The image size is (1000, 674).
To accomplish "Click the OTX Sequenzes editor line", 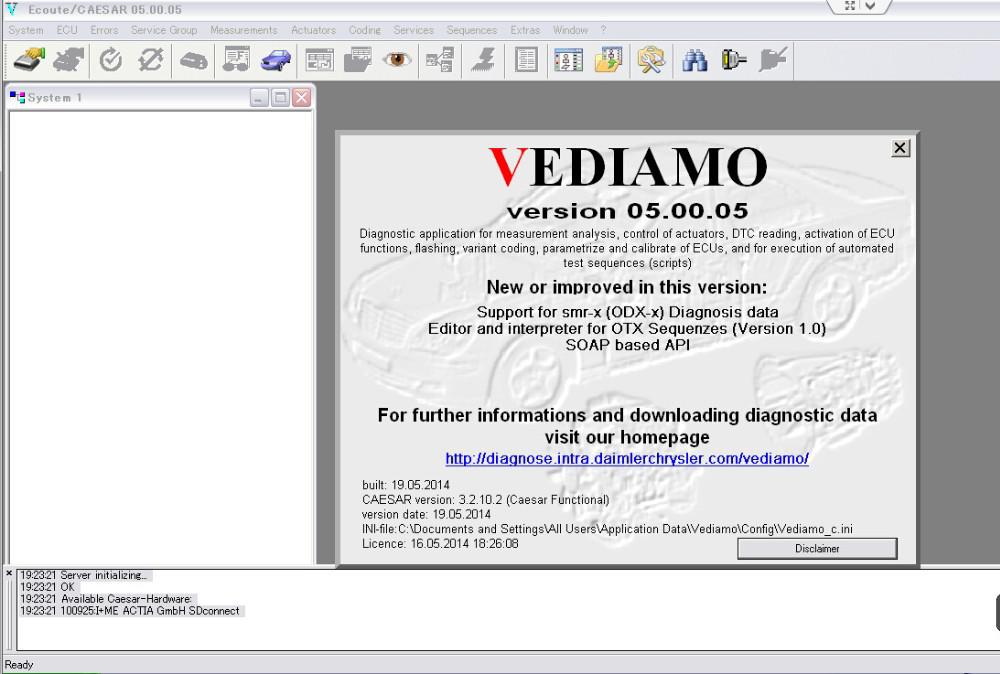I will coord(627,328).
